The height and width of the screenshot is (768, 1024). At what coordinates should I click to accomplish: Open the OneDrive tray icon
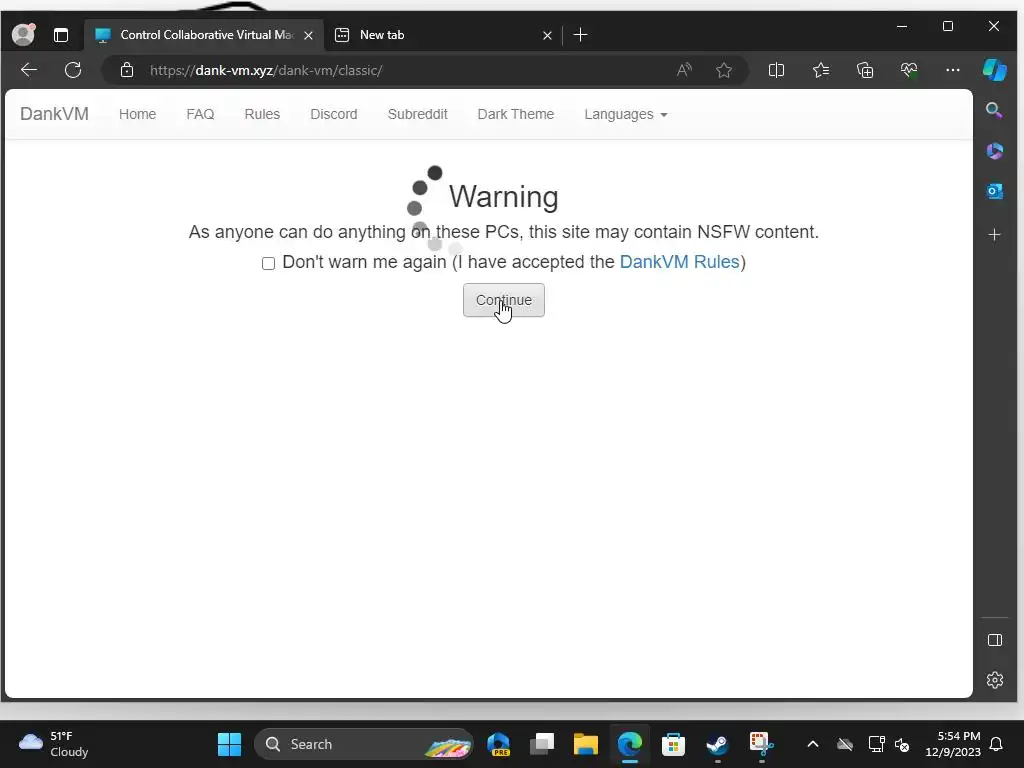coord(845,744)
